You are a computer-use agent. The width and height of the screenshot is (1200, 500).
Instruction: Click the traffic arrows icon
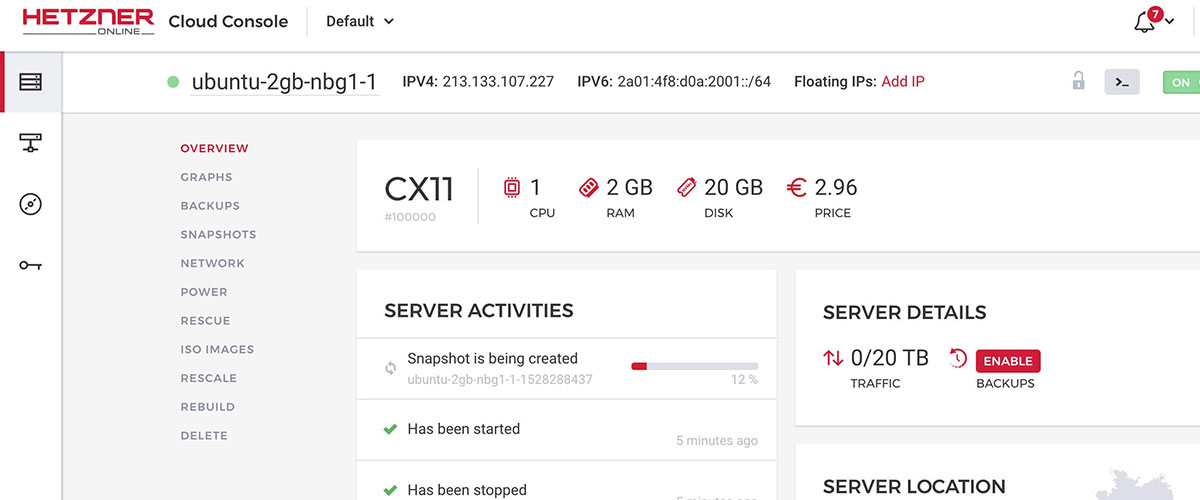[833, 357]
